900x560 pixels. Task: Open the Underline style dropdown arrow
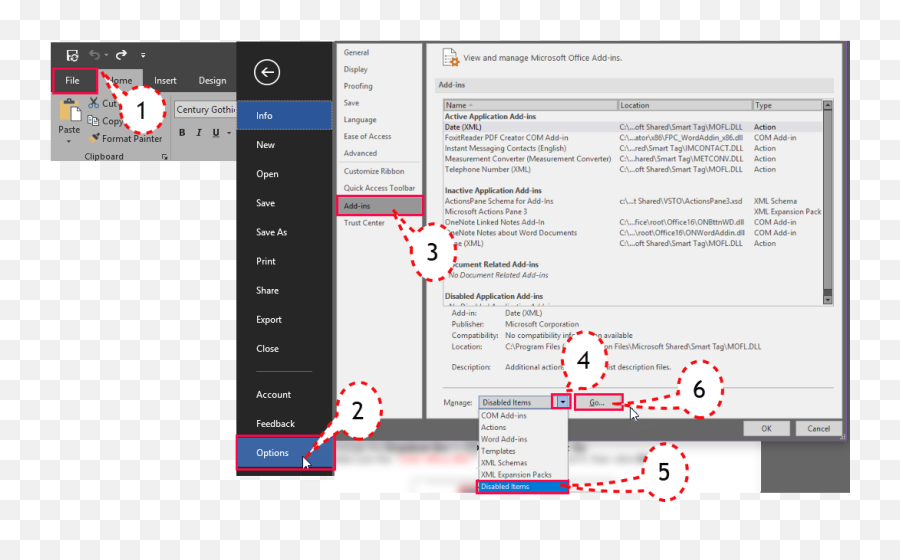click(229, 133)
